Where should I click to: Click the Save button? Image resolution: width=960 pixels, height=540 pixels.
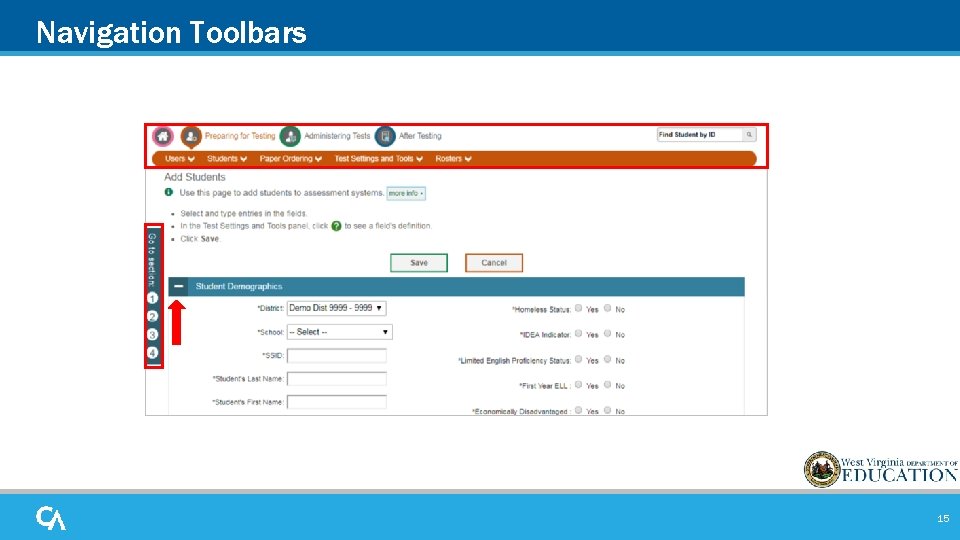click(419, 263)
